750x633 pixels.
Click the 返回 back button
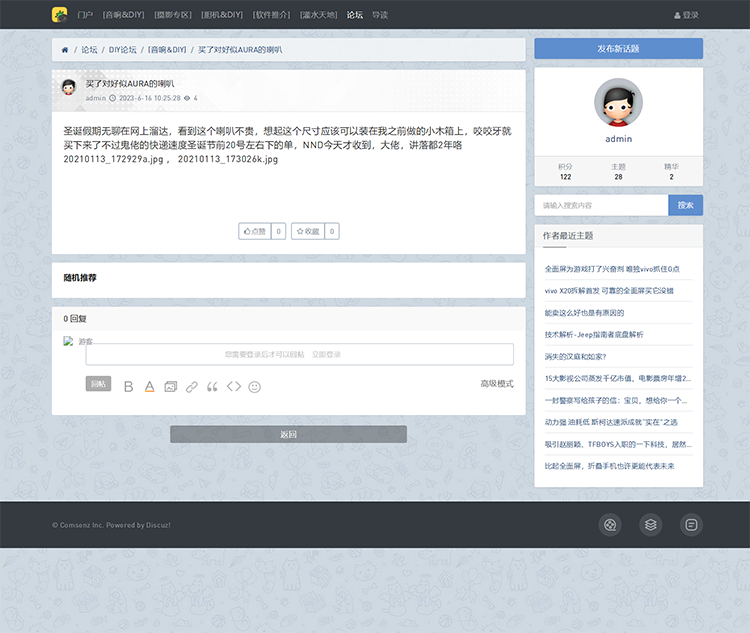tap(288, 434)
